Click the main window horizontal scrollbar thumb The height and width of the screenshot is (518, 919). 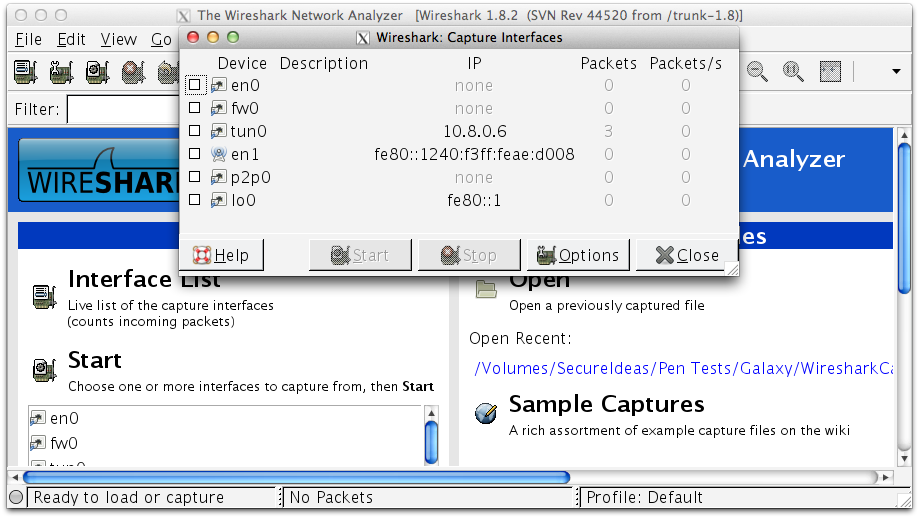tap(296, 478)
